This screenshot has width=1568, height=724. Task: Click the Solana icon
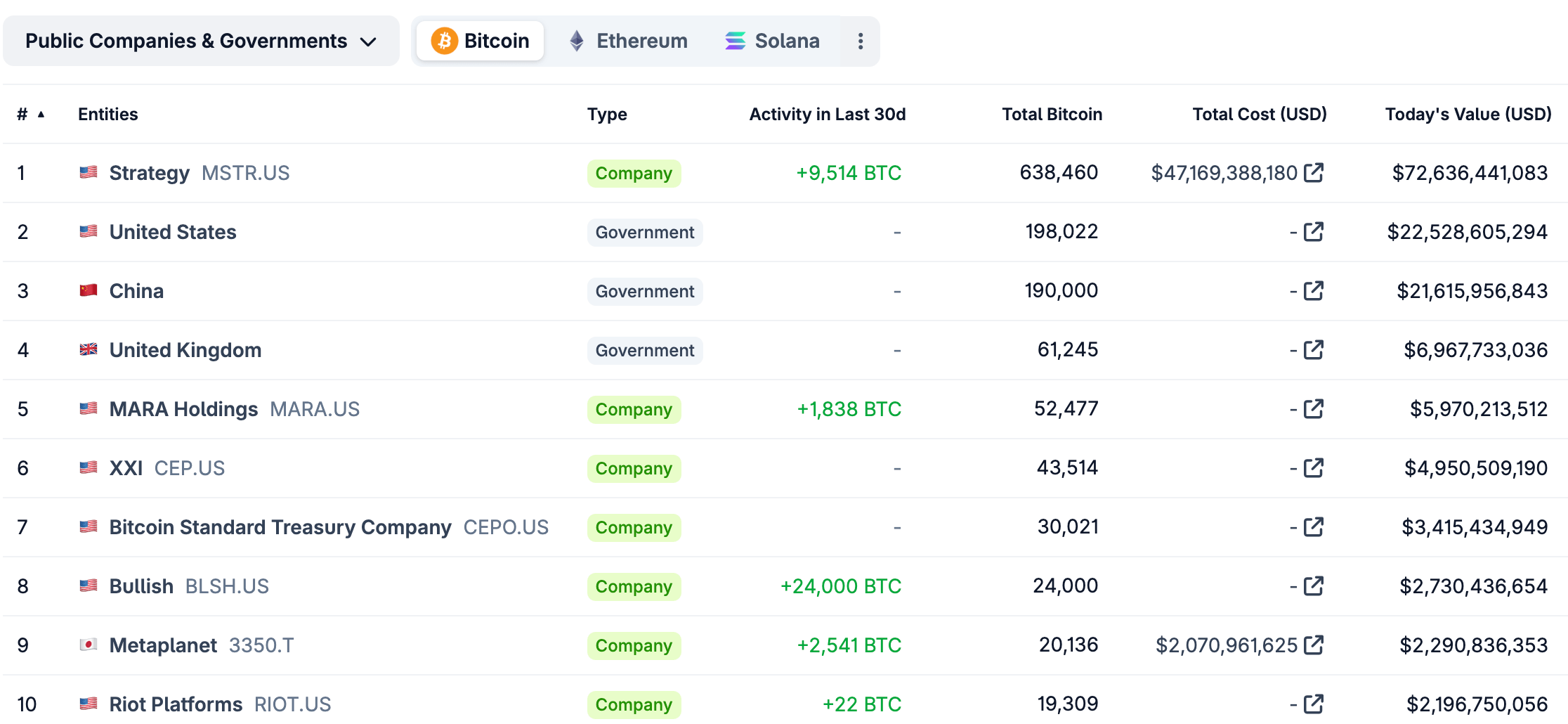734,41
